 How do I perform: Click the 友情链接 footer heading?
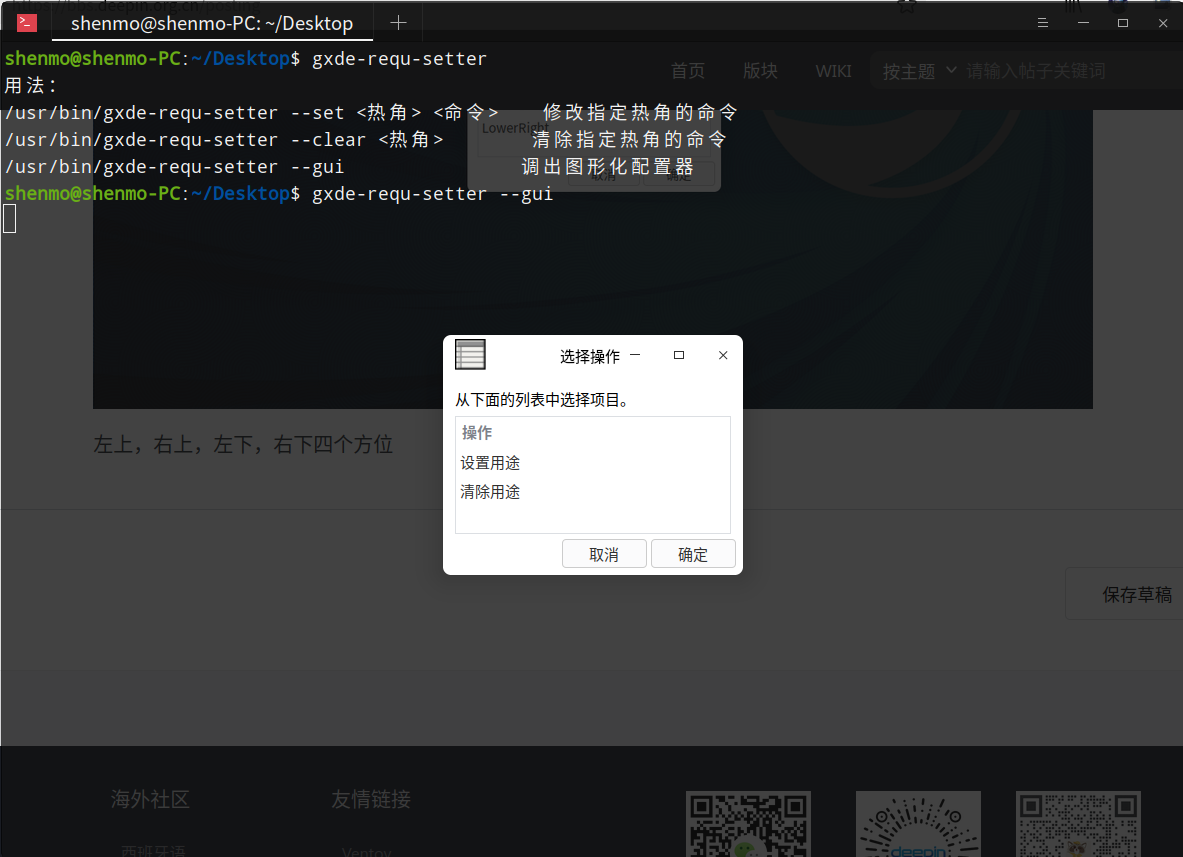pyautogui.click(x=371, y=799)
